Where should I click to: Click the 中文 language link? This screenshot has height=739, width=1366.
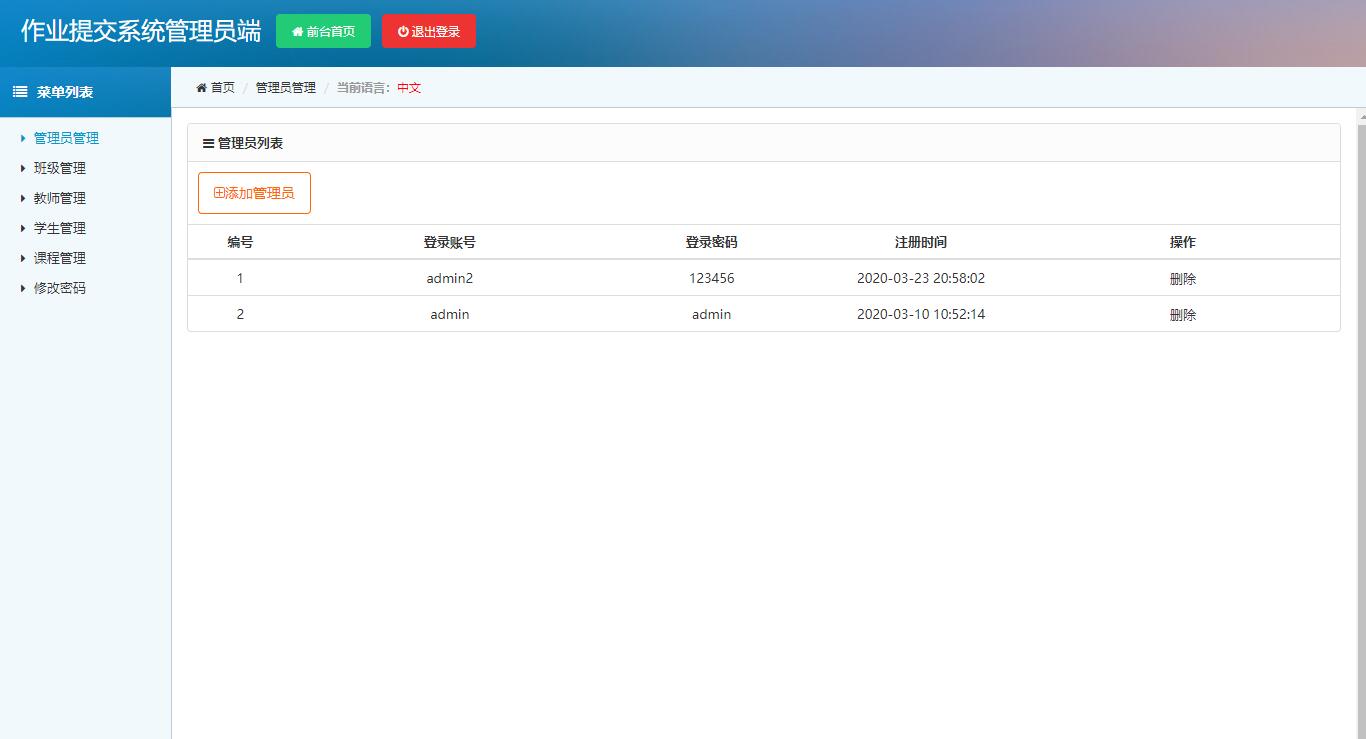408,88
